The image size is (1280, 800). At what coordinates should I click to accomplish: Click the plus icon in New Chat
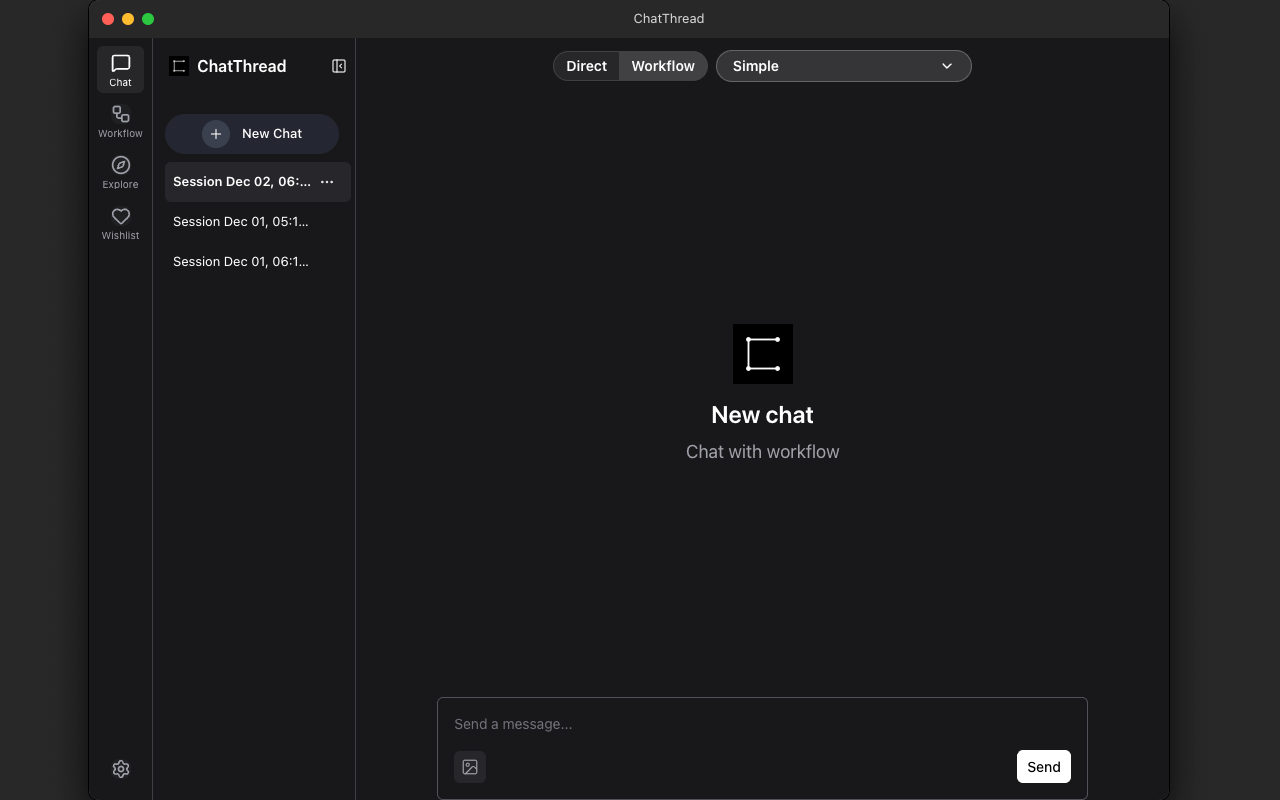[x=216, y=134]
